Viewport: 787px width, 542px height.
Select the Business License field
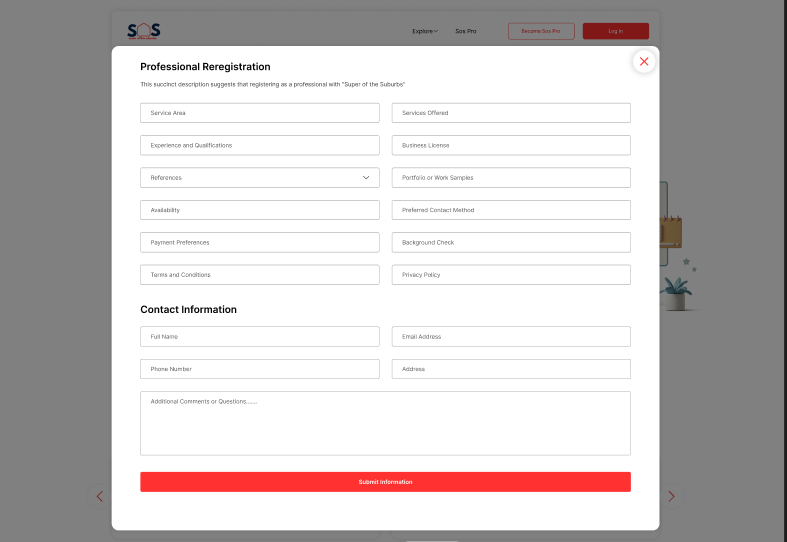point(511,146)
